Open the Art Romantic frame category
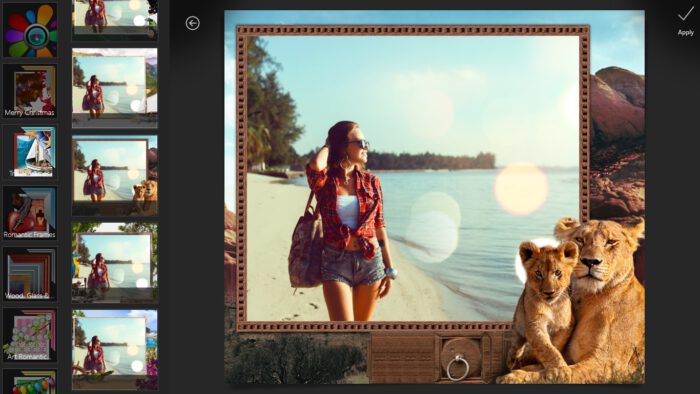The height and width of the screenshot is (394, 700). [x=30, y=335]
